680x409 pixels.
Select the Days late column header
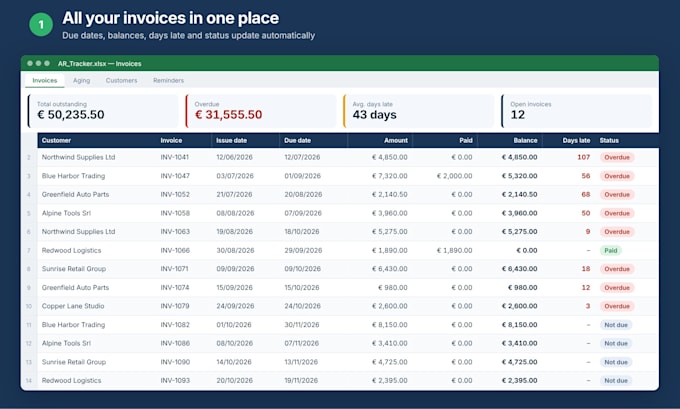click(x=576, y=140)
